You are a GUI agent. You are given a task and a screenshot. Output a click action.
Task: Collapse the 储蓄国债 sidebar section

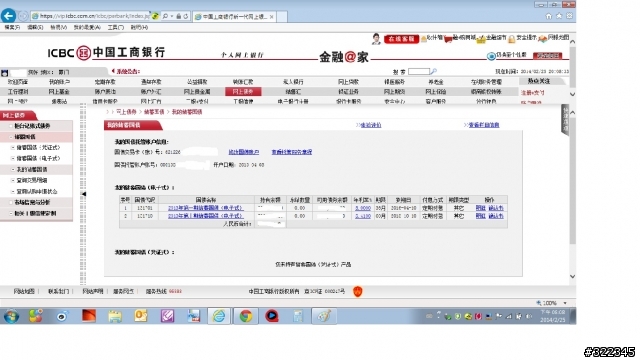(x=24, y=137)
